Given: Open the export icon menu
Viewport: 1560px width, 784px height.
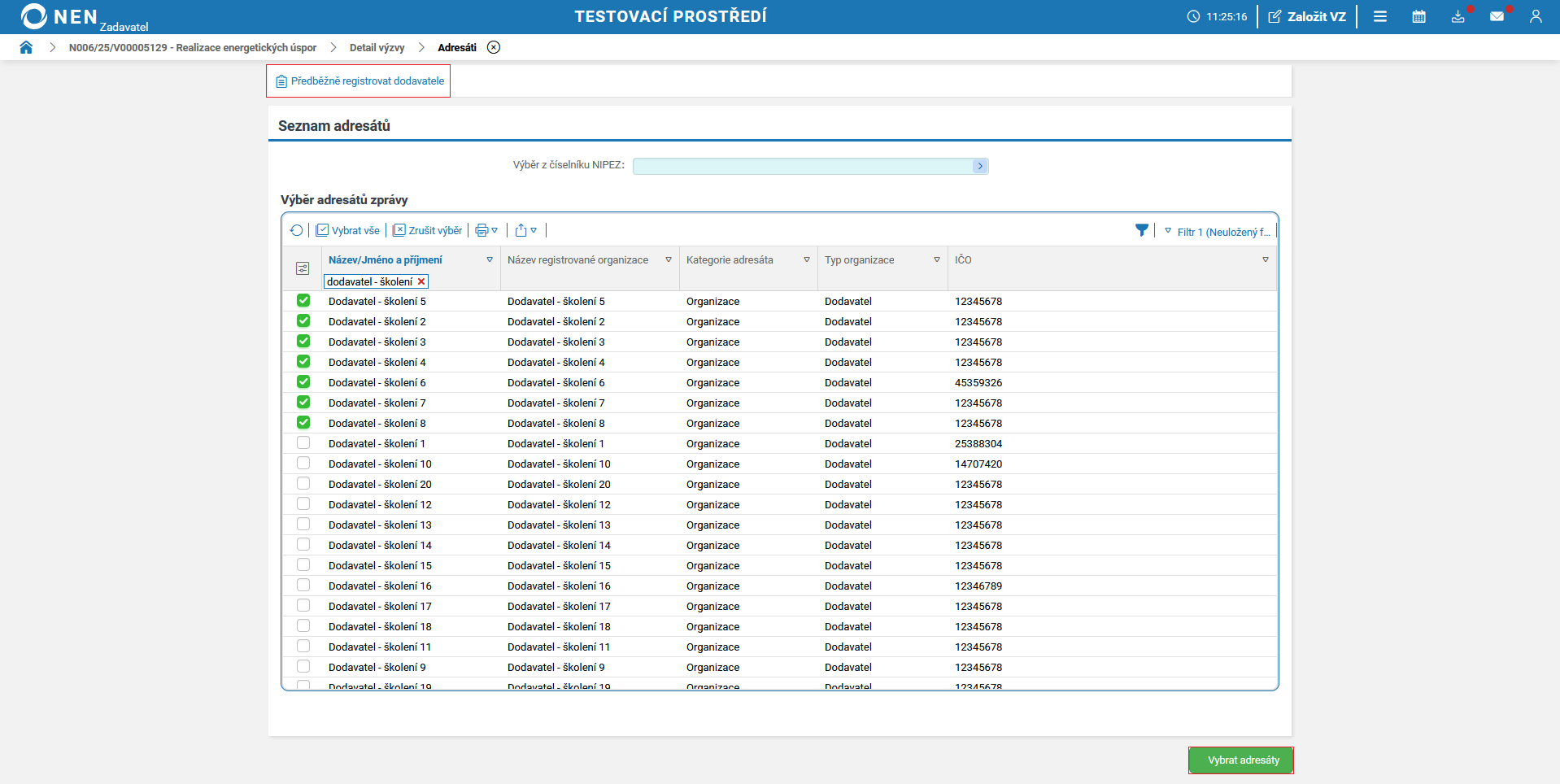Looking at the screenshot, I should [x=525, y=230].
